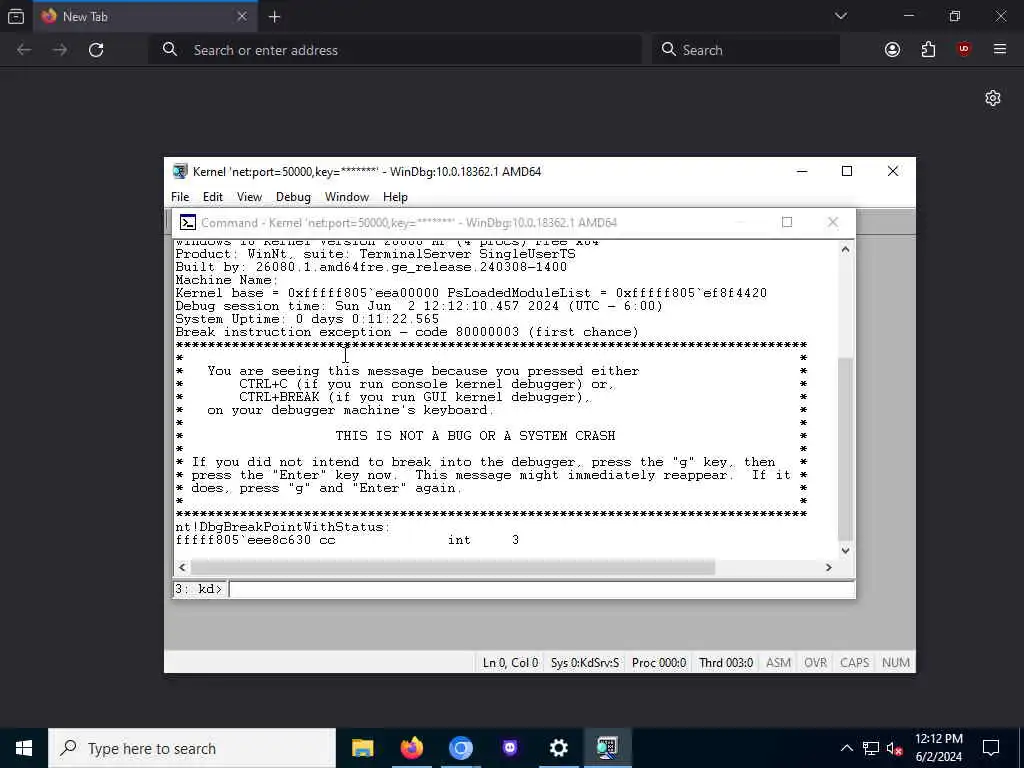
Task: Click the 'Debug session time' output line
Action: 419,306
